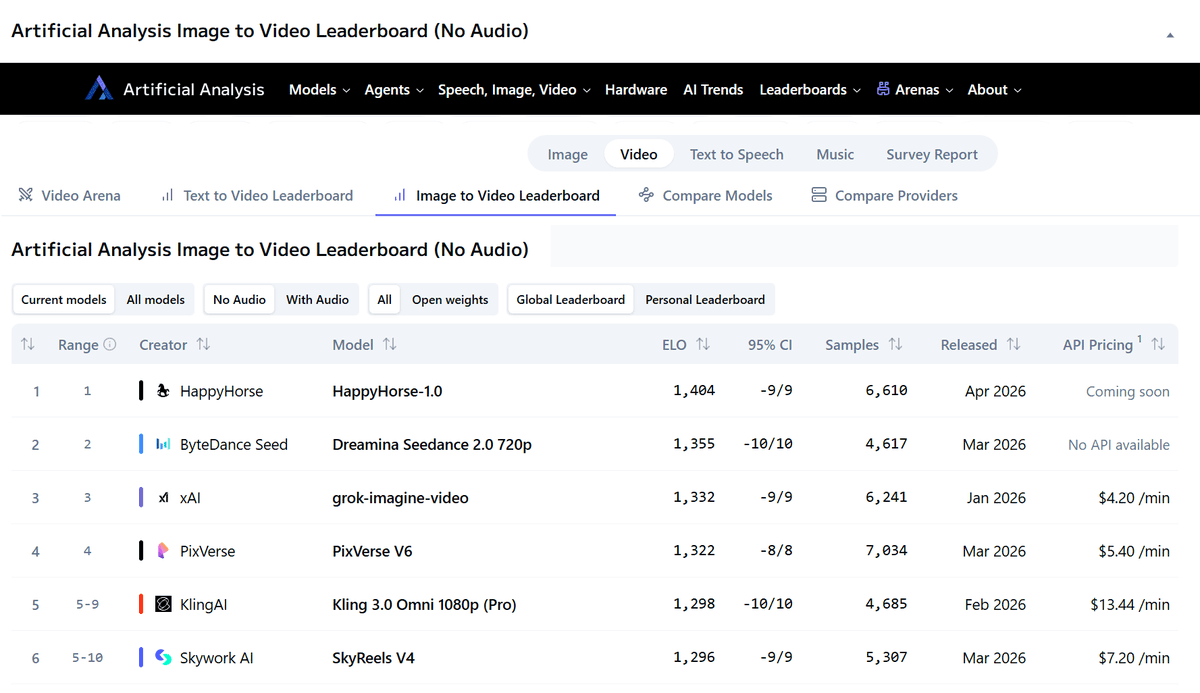The width and height of the screenshot is (1200, 693).
Task: Open the Arenas controller icon menu
Action: click(x=883, y=89)
